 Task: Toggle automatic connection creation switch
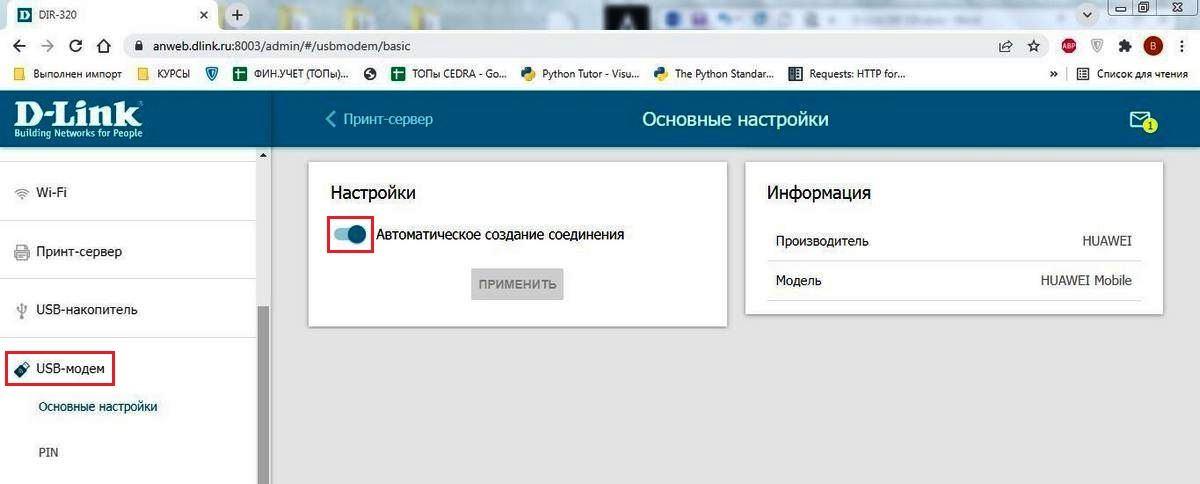(x=350, y=234)
